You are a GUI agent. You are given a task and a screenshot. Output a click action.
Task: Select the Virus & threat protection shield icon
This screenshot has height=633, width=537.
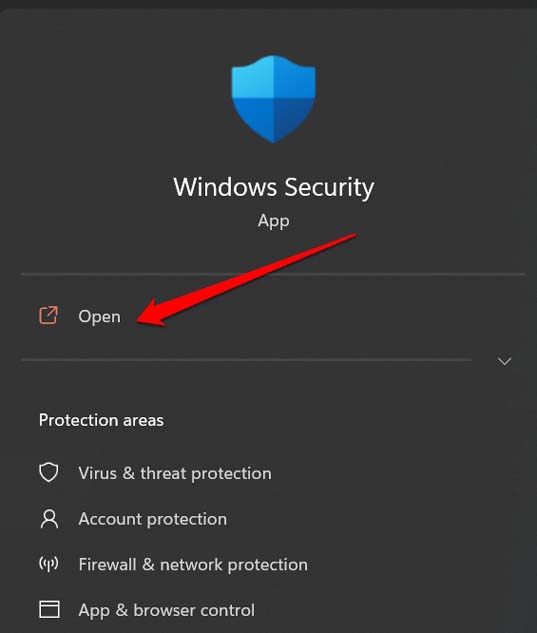[x=49, y=473]
